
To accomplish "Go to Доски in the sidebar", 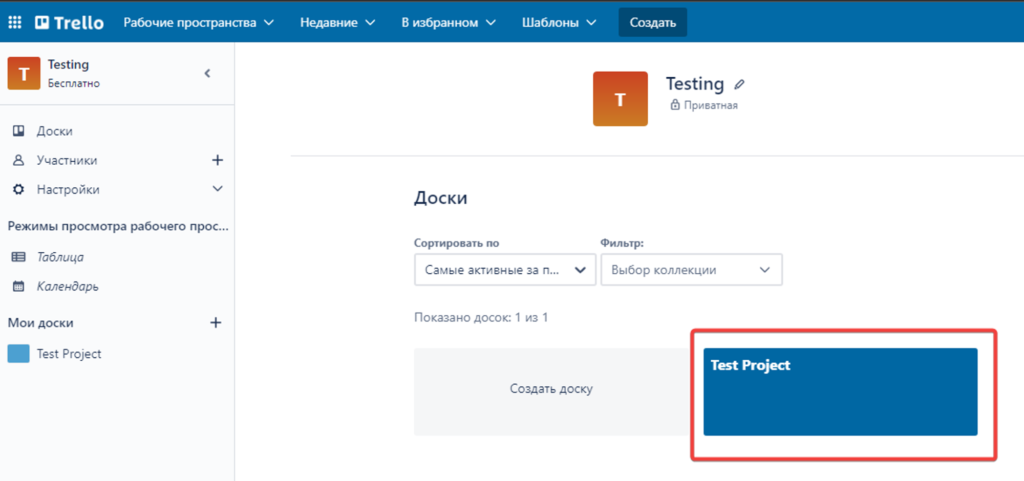I will point(54,131).
